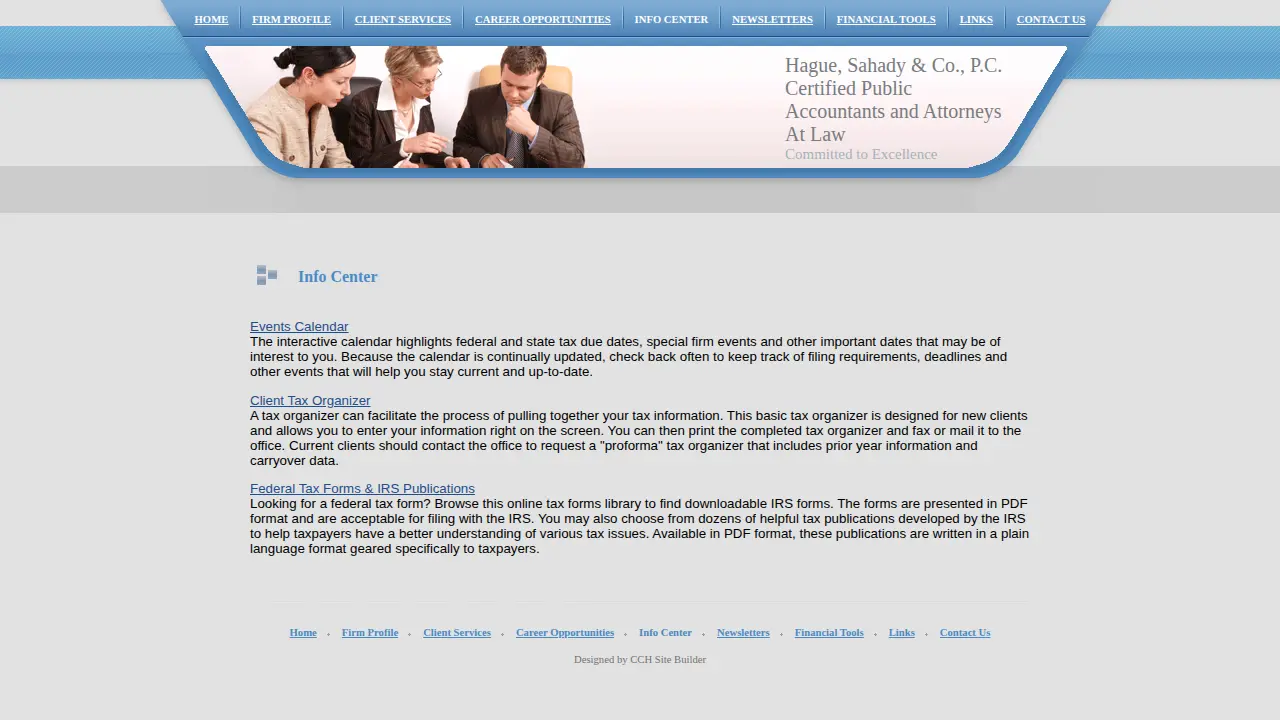Open Firm Profile in the top navigation
This screenshot has width=1280, height=720.
click(x=291, y=19)
